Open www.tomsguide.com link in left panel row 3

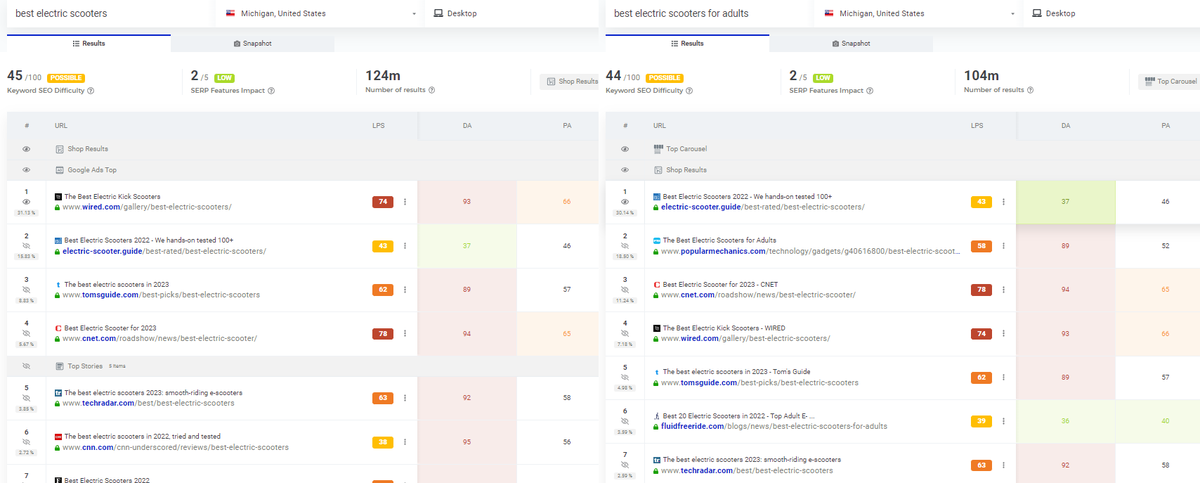point(161,295)
